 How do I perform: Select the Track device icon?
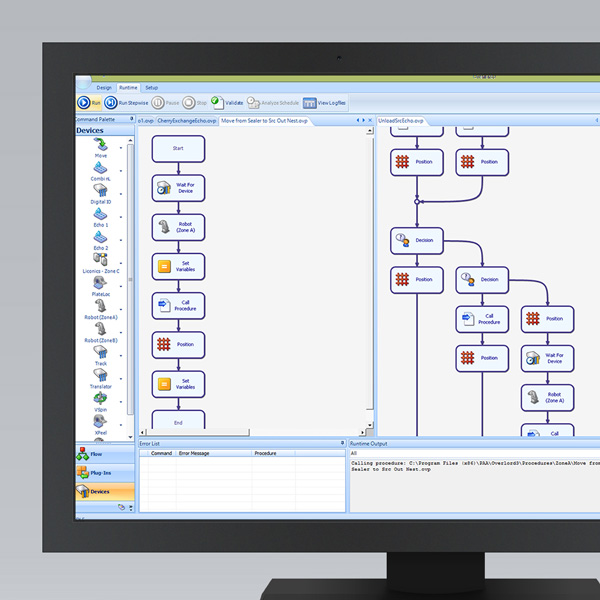tap(100, 352)
